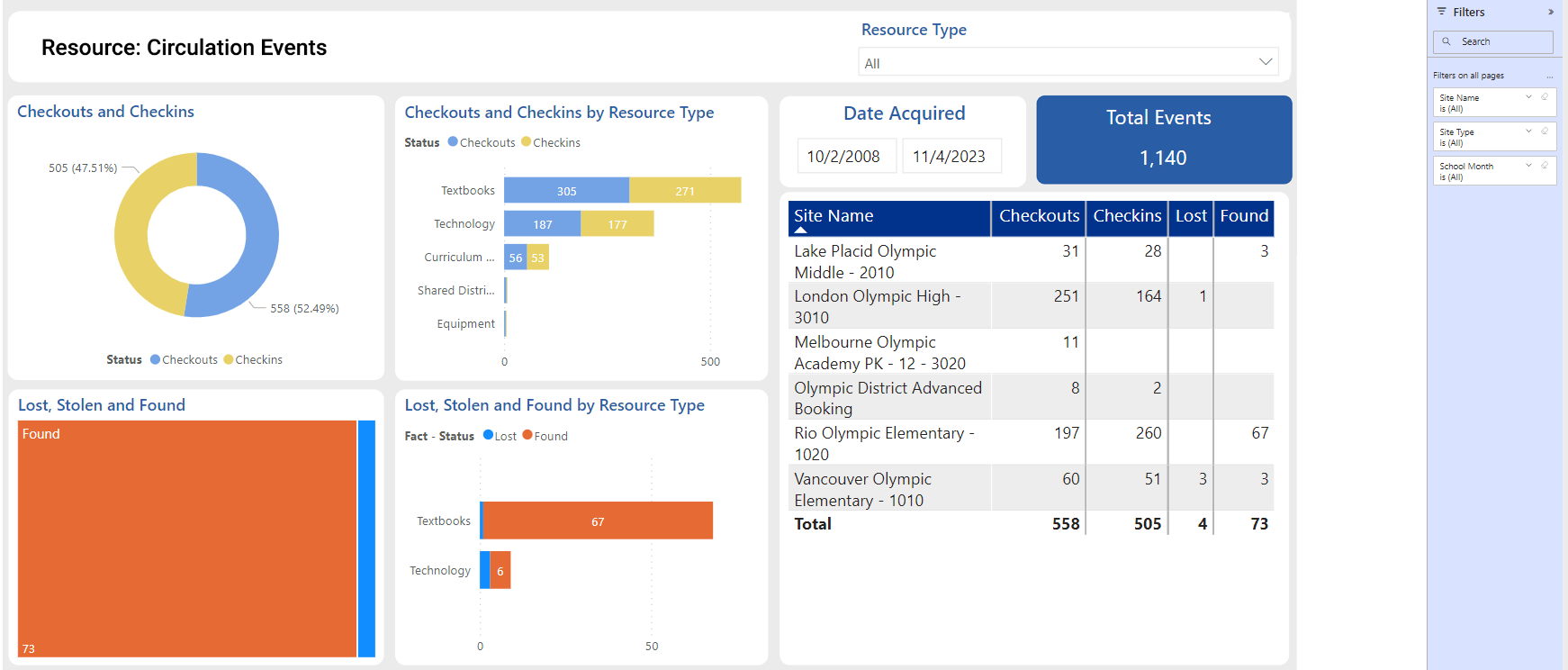The image size is (1568, 670).
Task: Click the search magnifier icon in Filters
Action: click(1446, 41)
